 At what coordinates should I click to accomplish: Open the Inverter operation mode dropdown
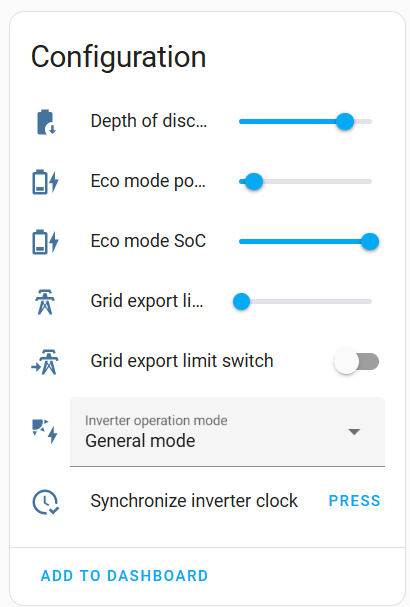coord(227,432)
